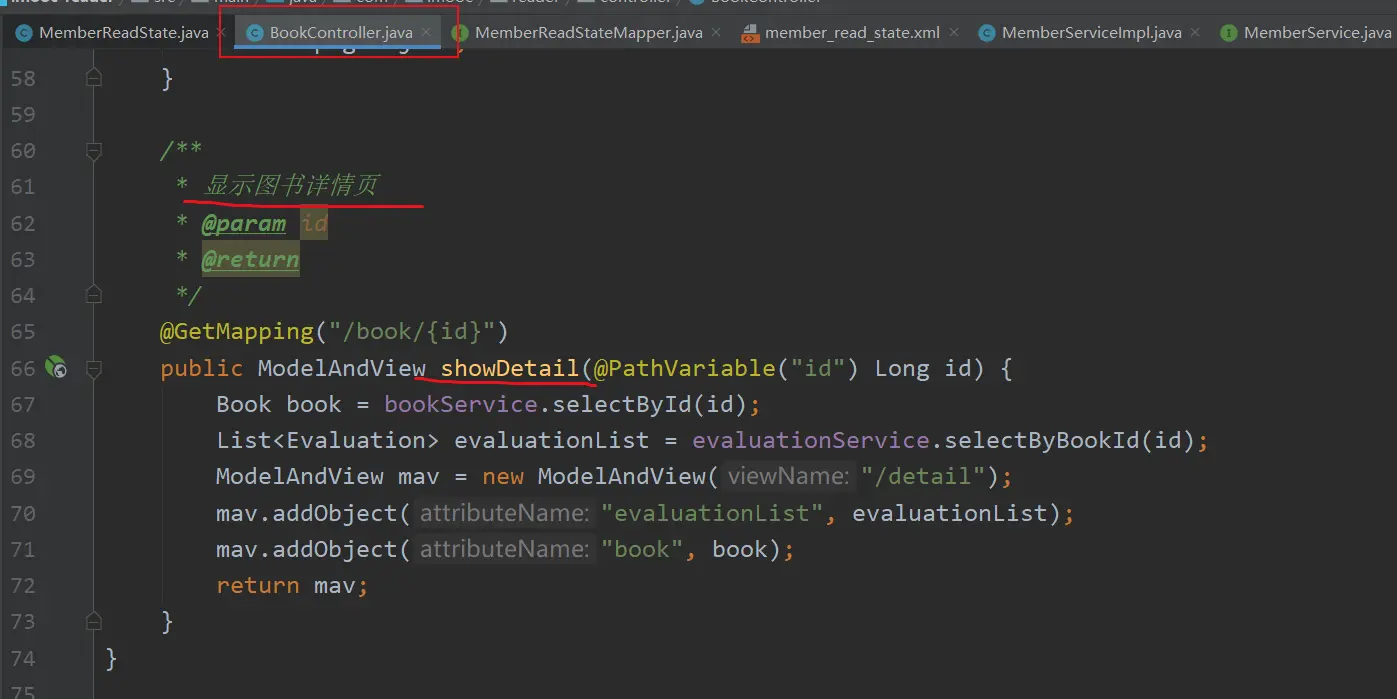Click the interface icon on MemberService.java tab
The image size is (1397, 699).
1229,33
